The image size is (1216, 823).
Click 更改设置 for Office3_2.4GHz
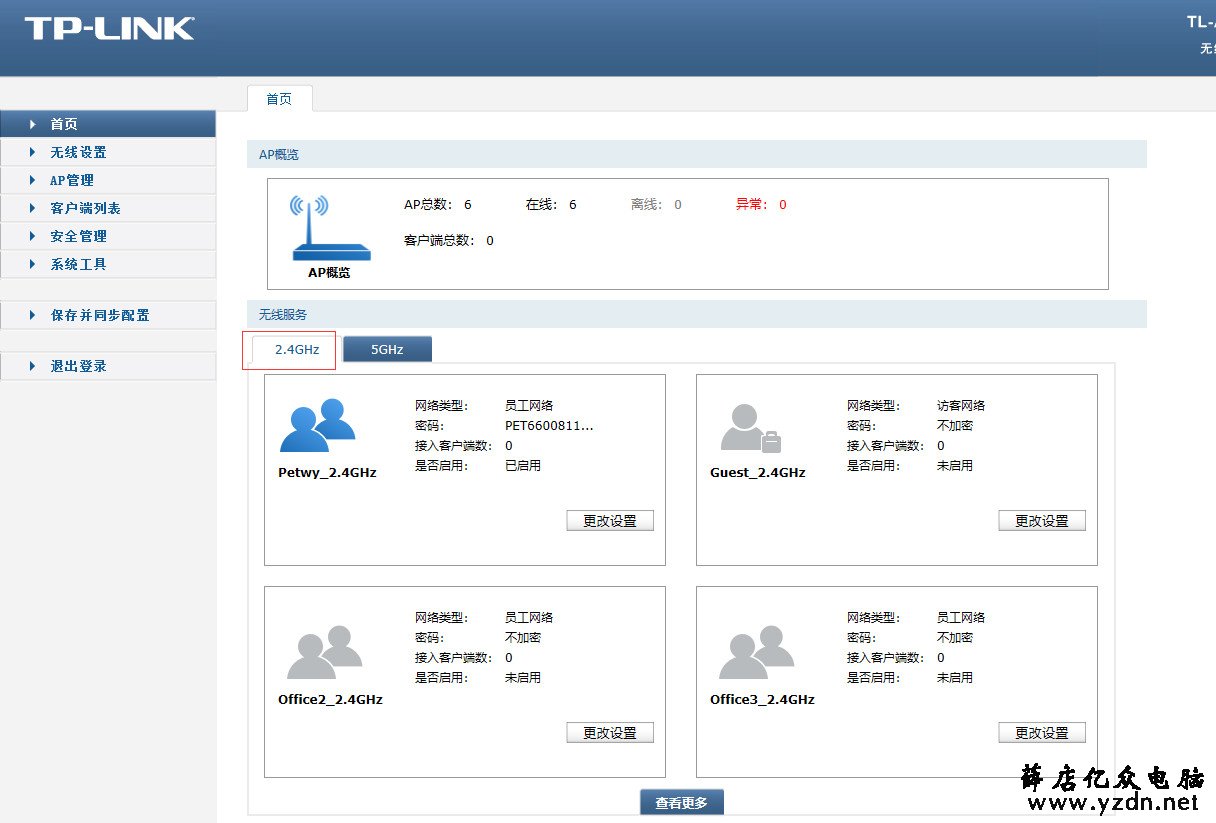point(1042,733)
